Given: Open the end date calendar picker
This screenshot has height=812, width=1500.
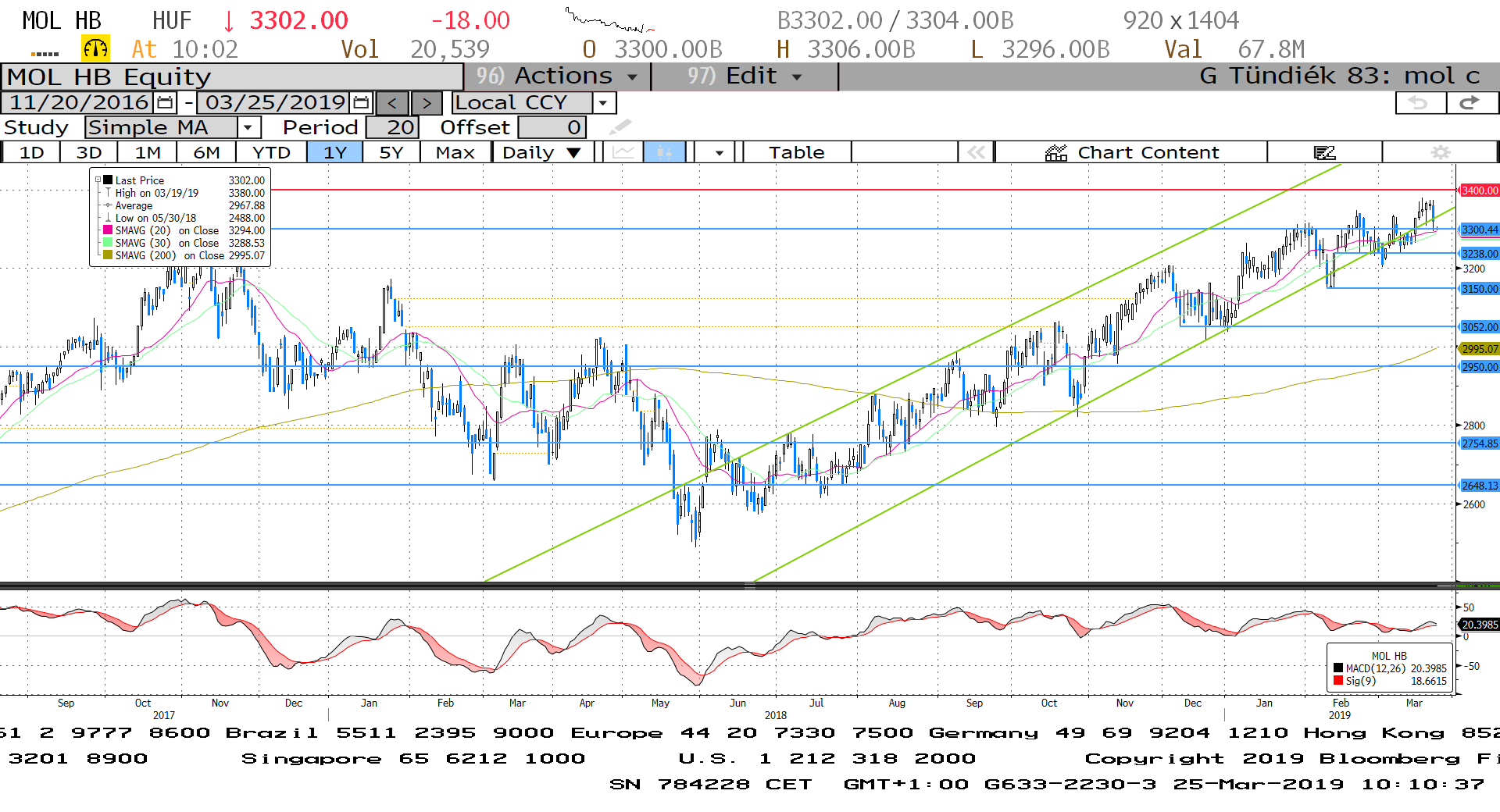Looking at the screenshot, I should [361, 102].
